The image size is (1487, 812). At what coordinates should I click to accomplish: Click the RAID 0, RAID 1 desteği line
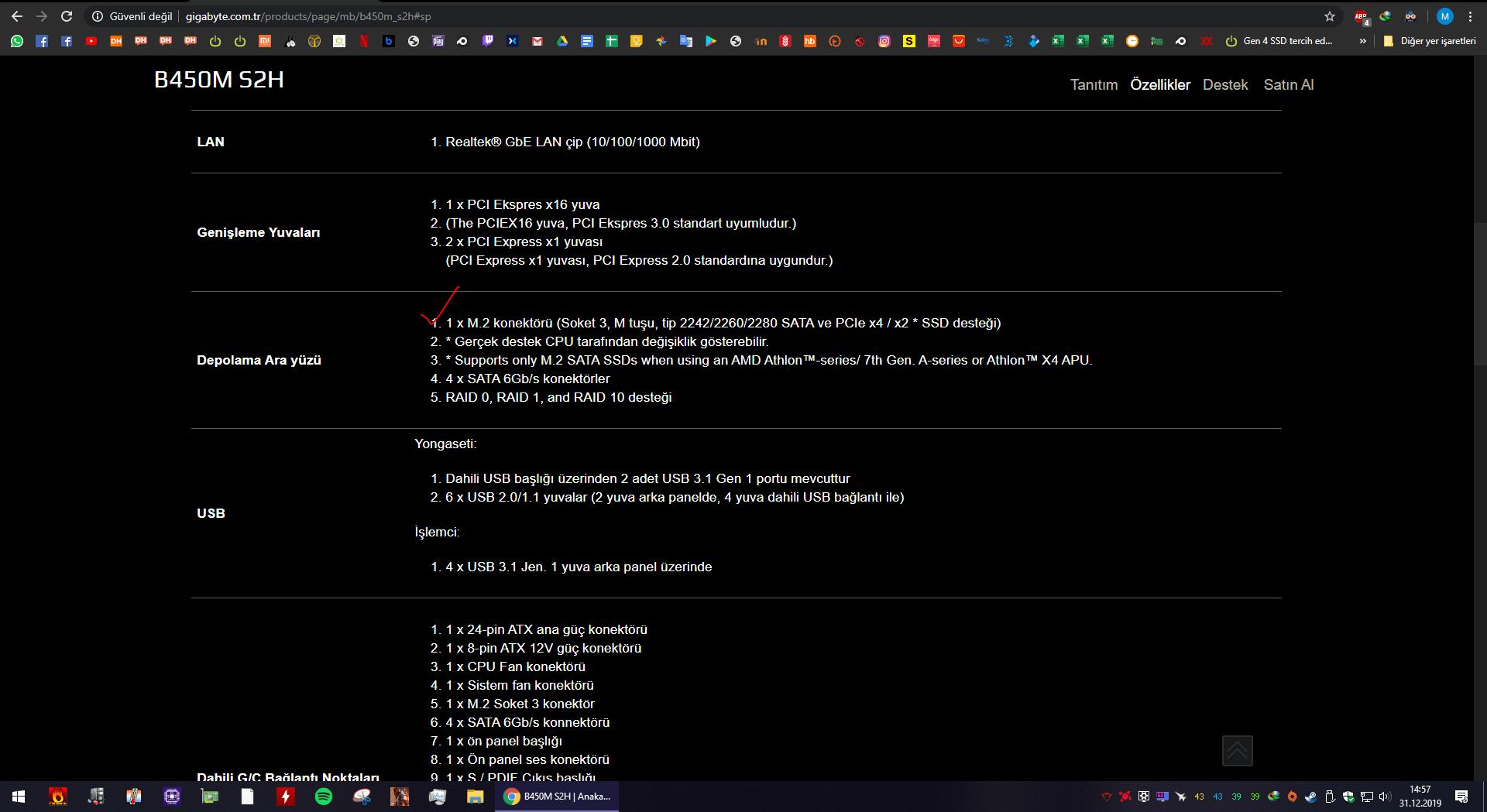[x=558, y=398]
